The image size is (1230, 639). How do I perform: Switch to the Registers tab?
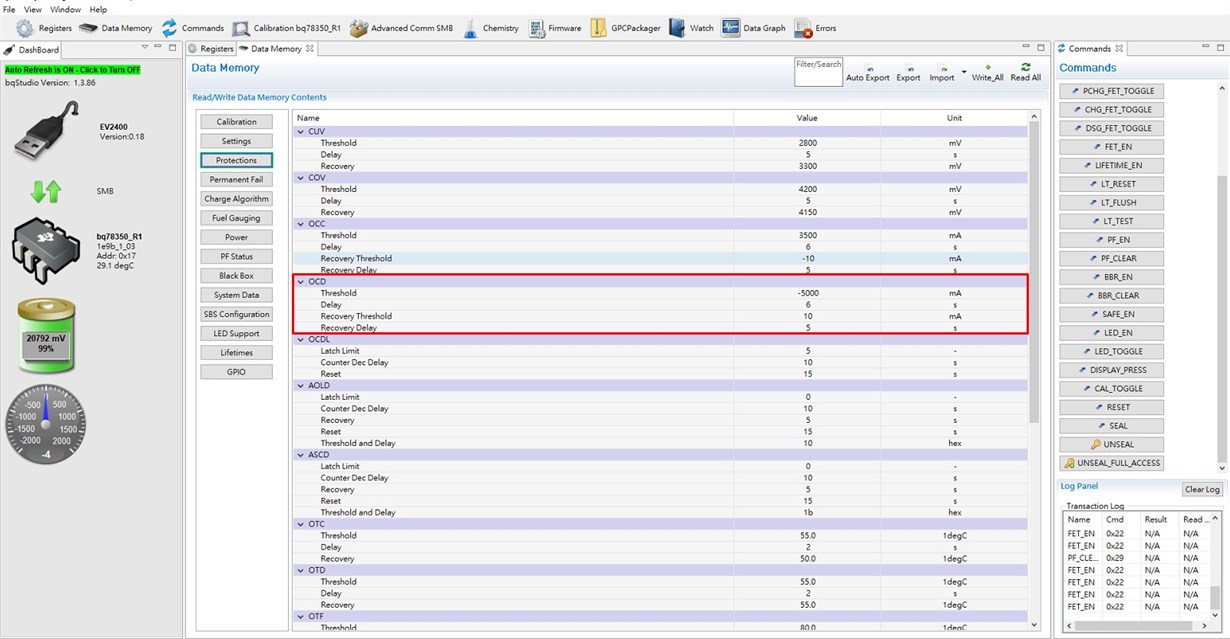tap(211, 48)
